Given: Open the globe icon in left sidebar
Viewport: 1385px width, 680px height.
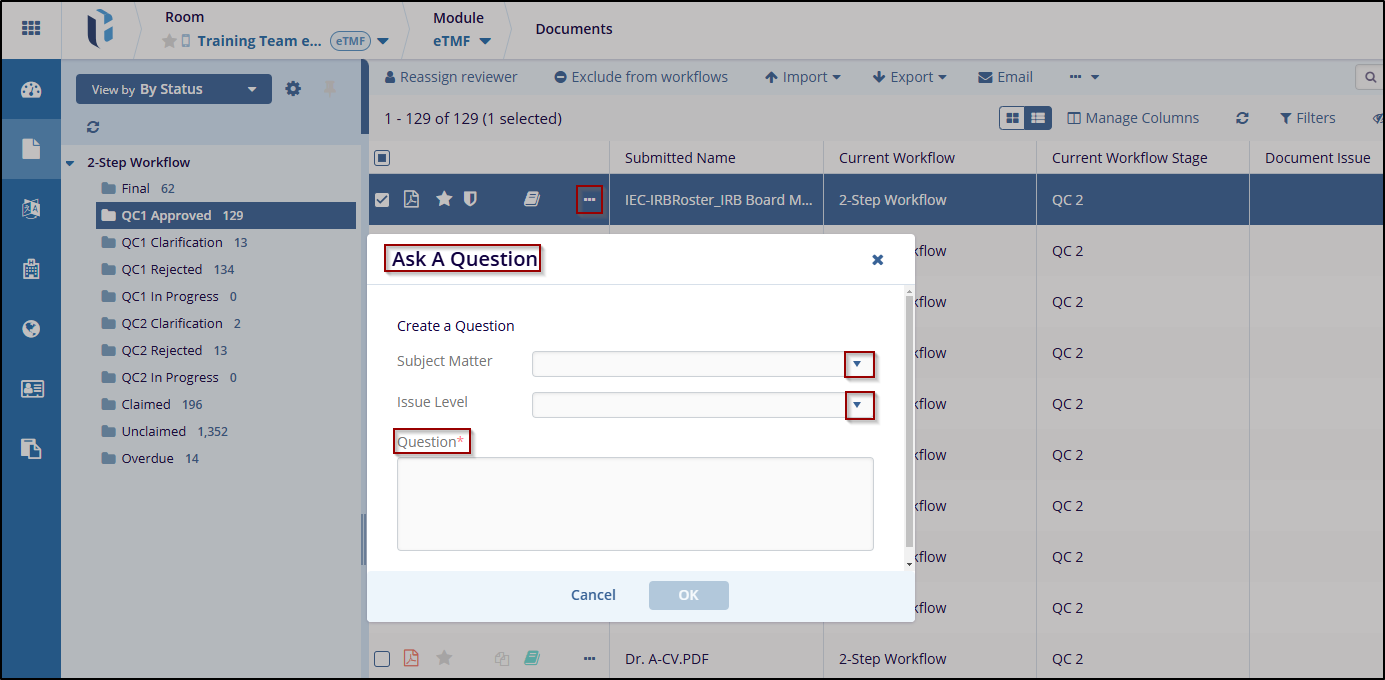Looking at the screenshot, I should coord(31,329).
